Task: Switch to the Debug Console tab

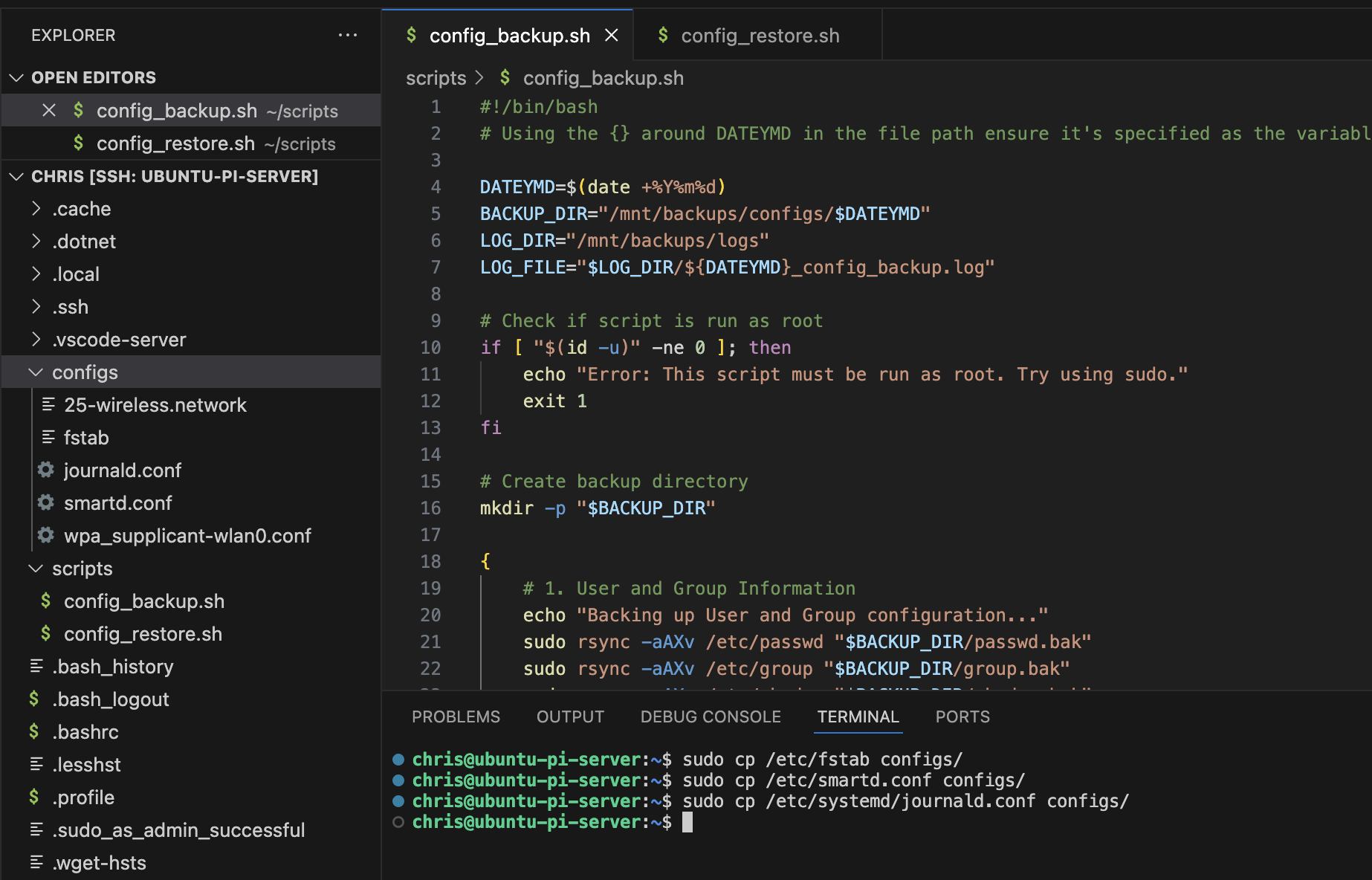Action: [711, 716]
